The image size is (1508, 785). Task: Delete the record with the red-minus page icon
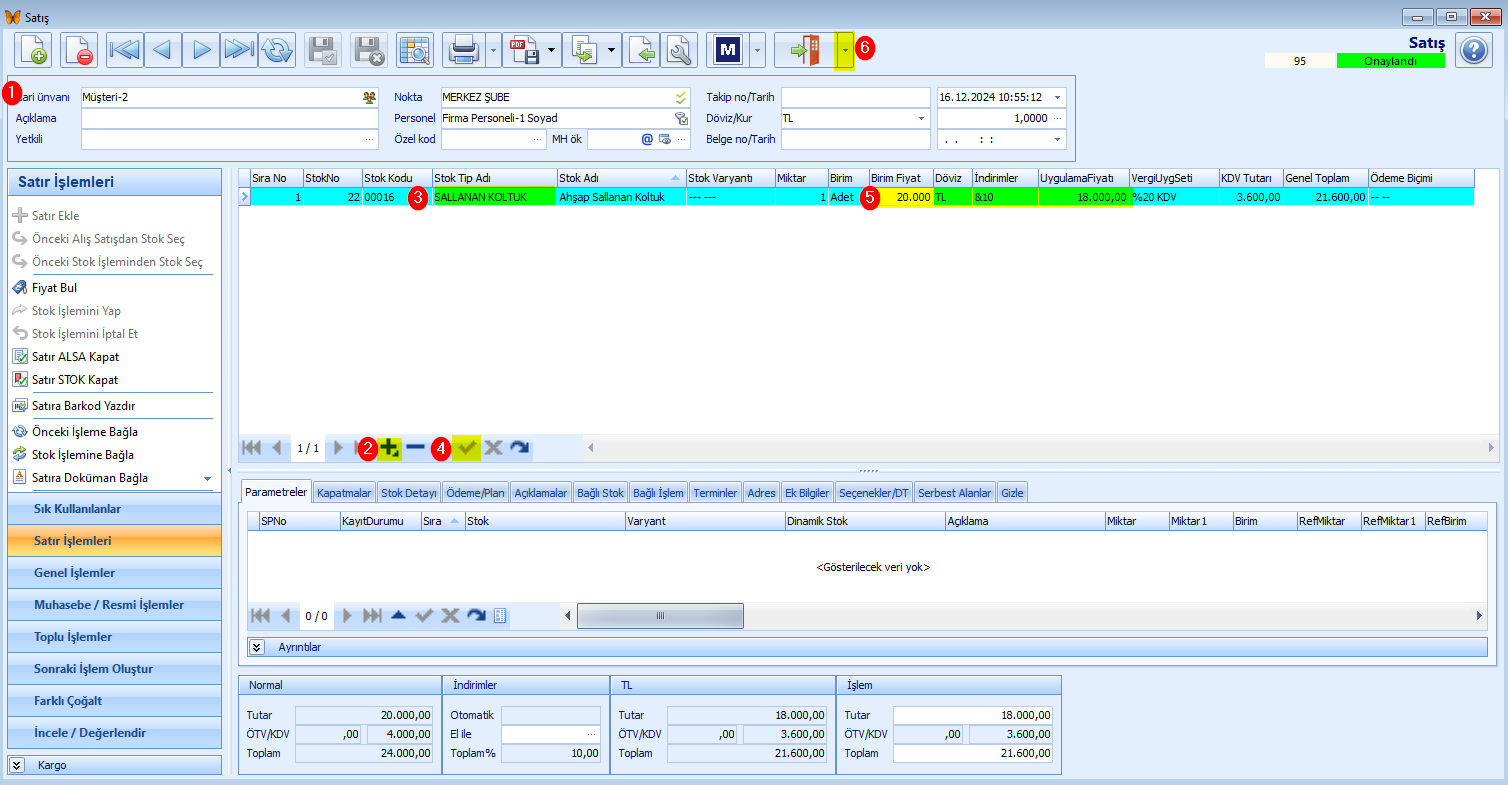click(x=79, y=50)
